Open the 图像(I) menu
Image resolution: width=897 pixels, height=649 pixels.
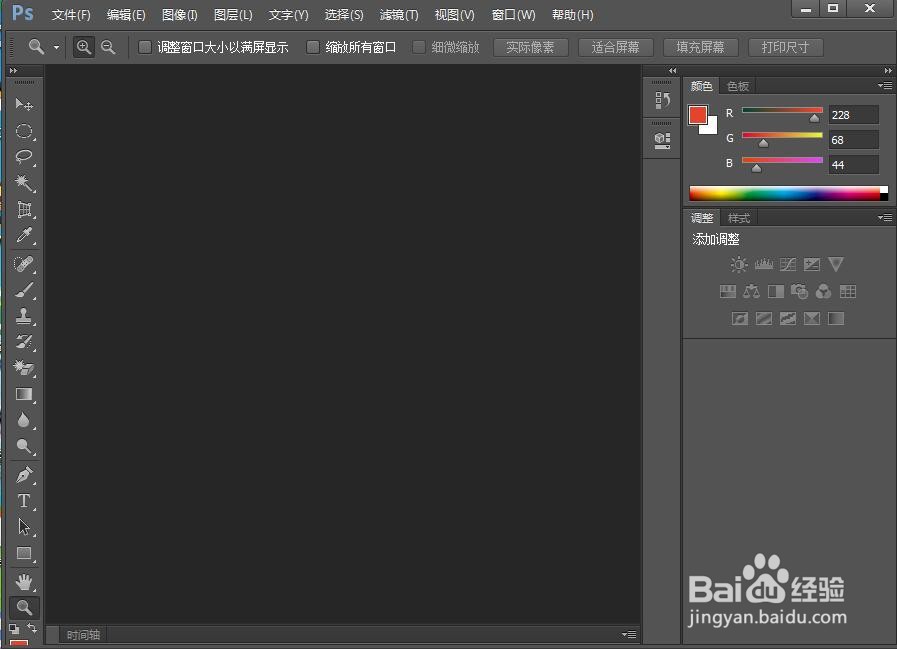[x=180, y=15]
